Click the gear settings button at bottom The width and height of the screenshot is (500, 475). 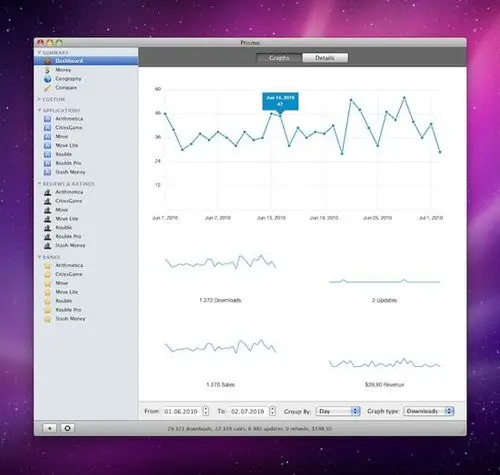[x=67, y=428]
